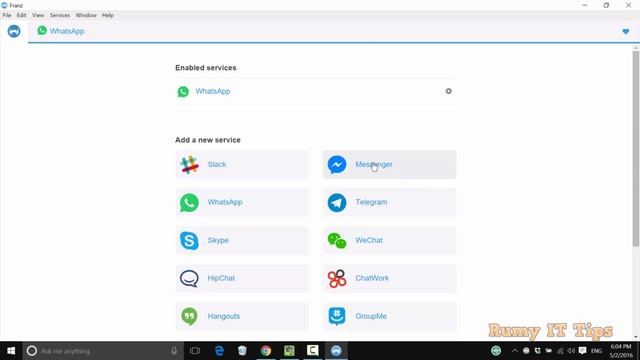Switch to the WhatsApp service tab
The height and width of the screenshot is (360, 640).
[61, 31]
